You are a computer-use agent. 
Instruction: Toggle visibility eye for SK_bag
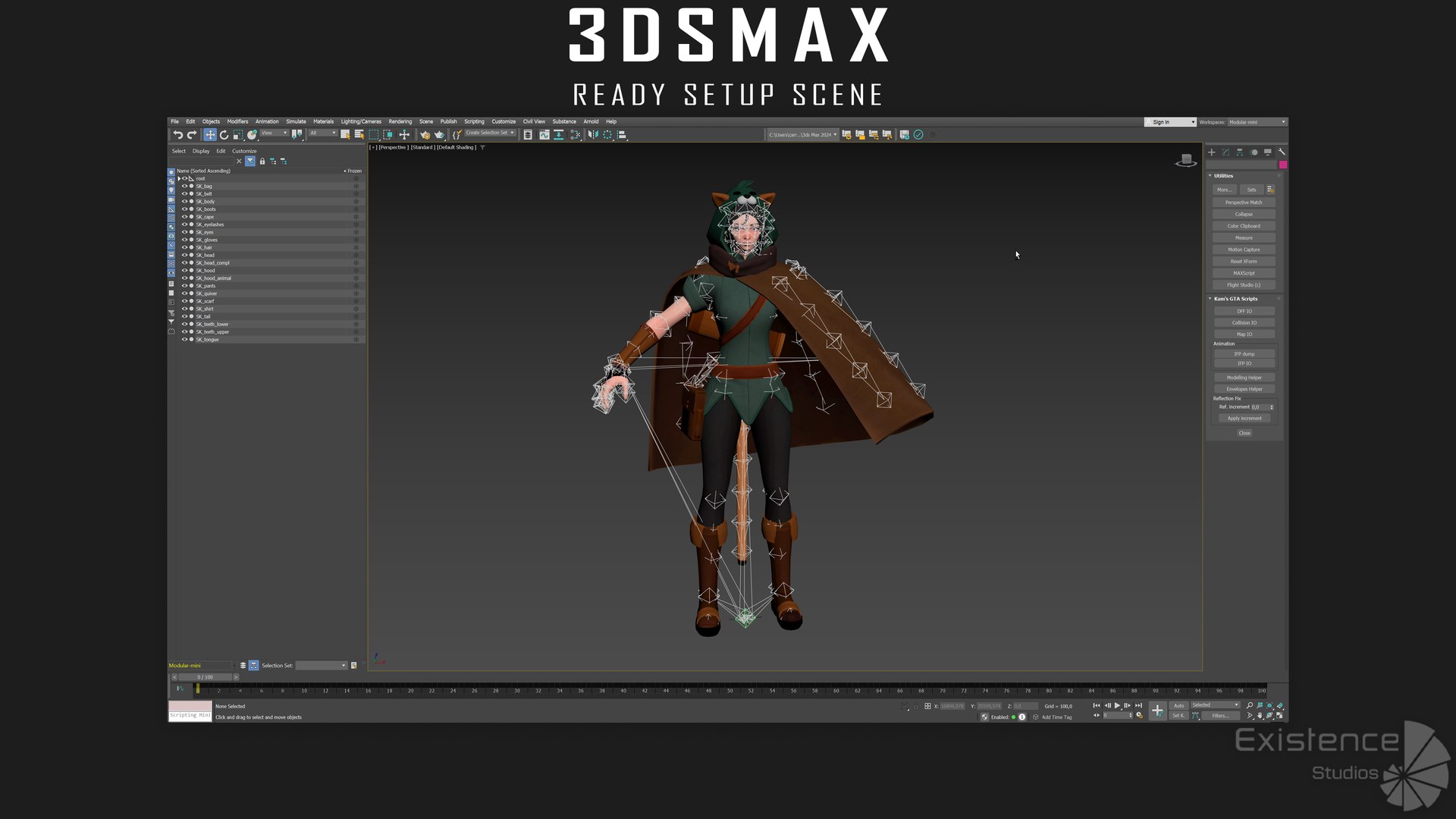click(x=184, y=186)
